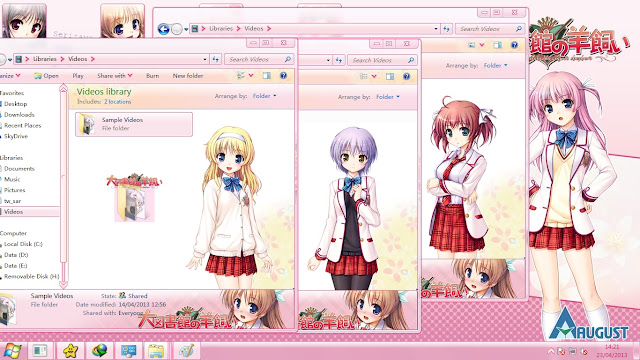Open Arrange by Folder dropdown in middle window

tap(388, 97)
